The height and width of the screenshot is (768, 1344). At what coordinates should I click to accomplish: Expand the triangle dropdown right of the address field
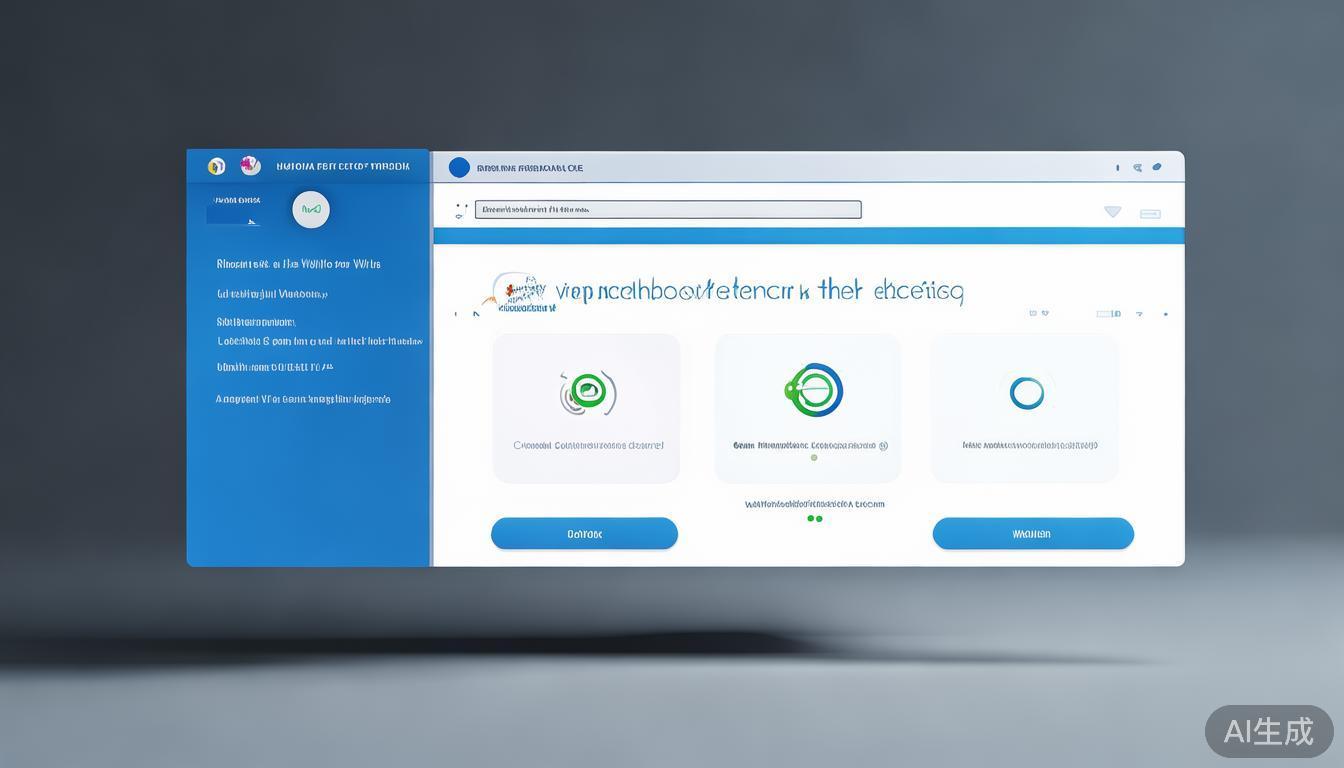[1112, 212]
